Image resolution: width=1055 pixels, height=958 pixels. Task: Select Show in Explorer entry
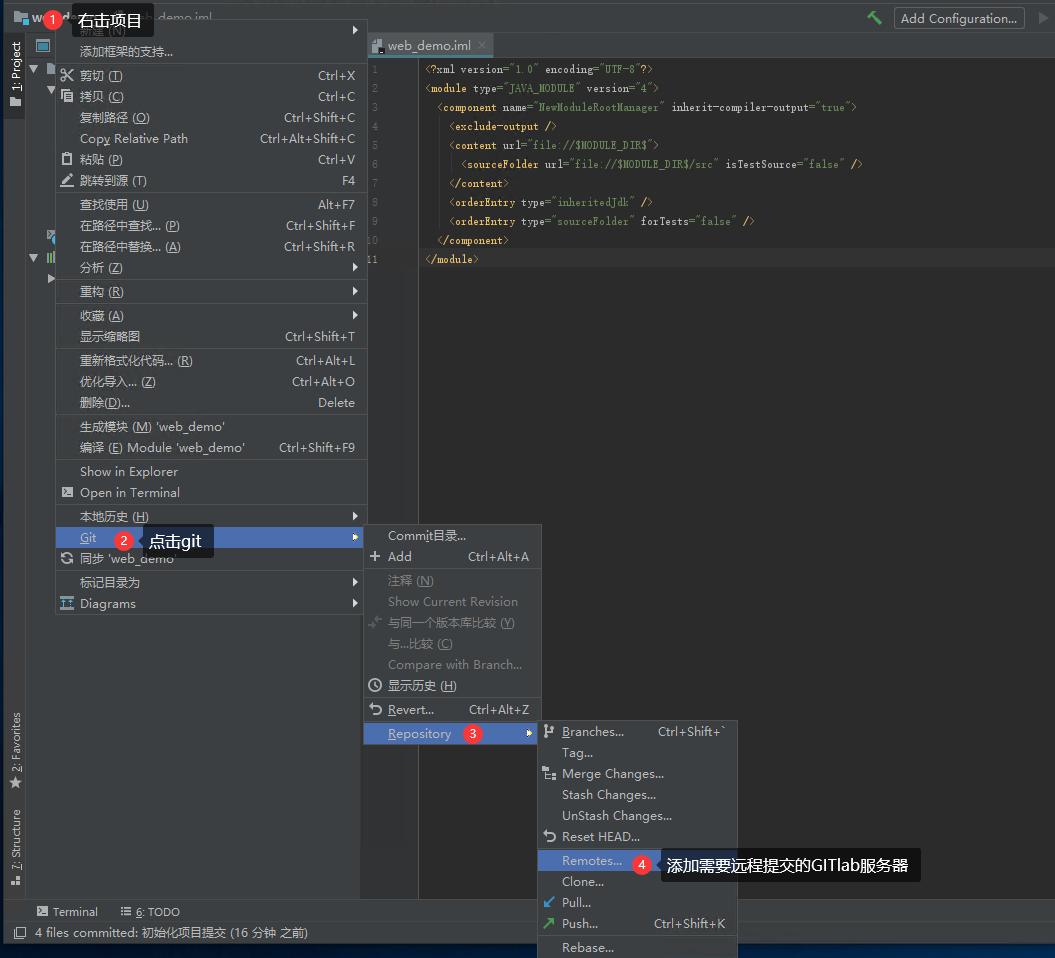211,472
